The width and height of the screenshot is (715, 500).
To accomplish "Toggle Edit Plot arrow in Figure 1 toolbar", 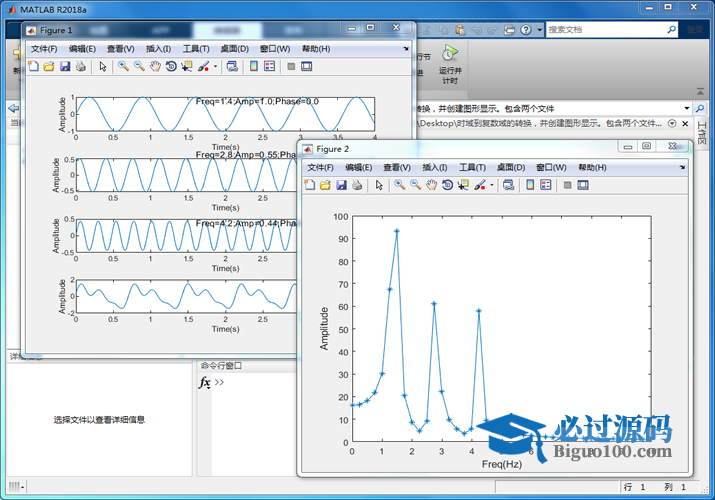I will point(103,67).
